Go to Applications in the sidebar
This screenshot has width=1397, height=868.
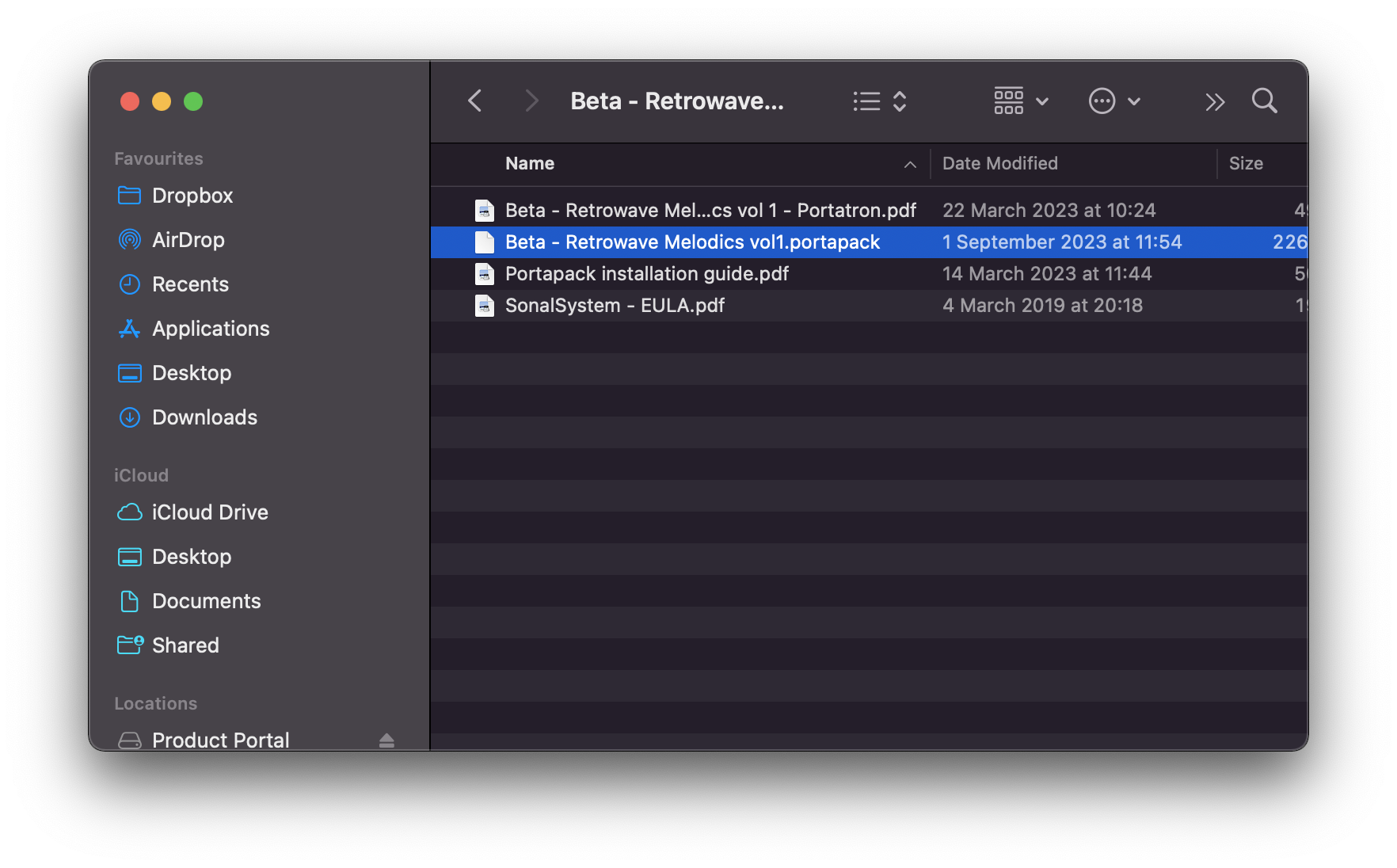tap(211, 329)
